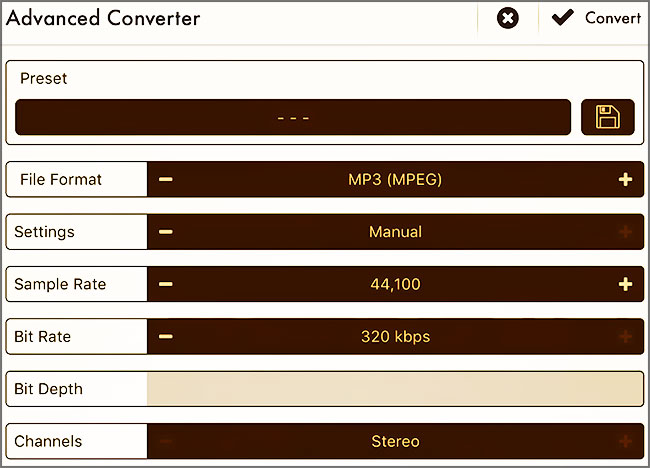Screen dimensions: 650x468
Task: Raise Sample Rate with plus icon
Action: pos(625,284)
